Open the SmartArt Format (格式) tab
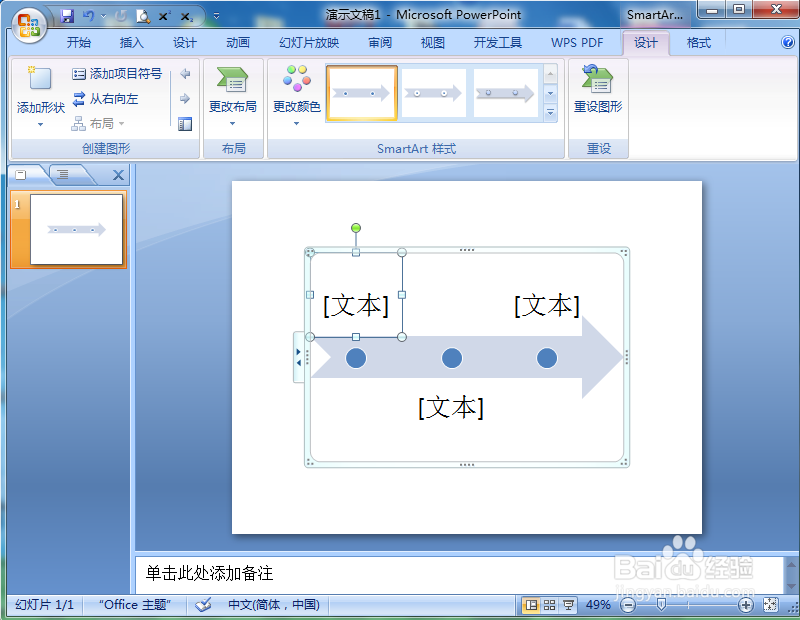The image size is (800, 620). click(x=698, y=43)
